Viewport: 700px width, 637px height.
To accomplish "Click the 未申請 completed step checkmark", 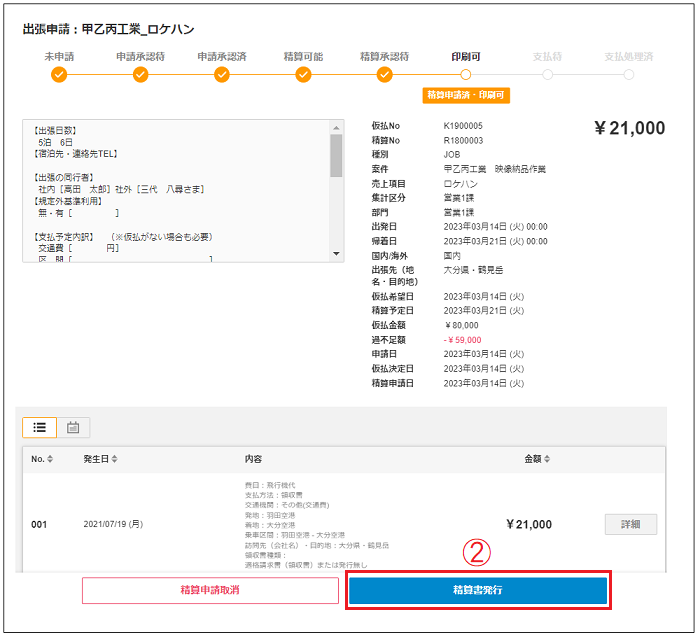I will pos(59,74).
